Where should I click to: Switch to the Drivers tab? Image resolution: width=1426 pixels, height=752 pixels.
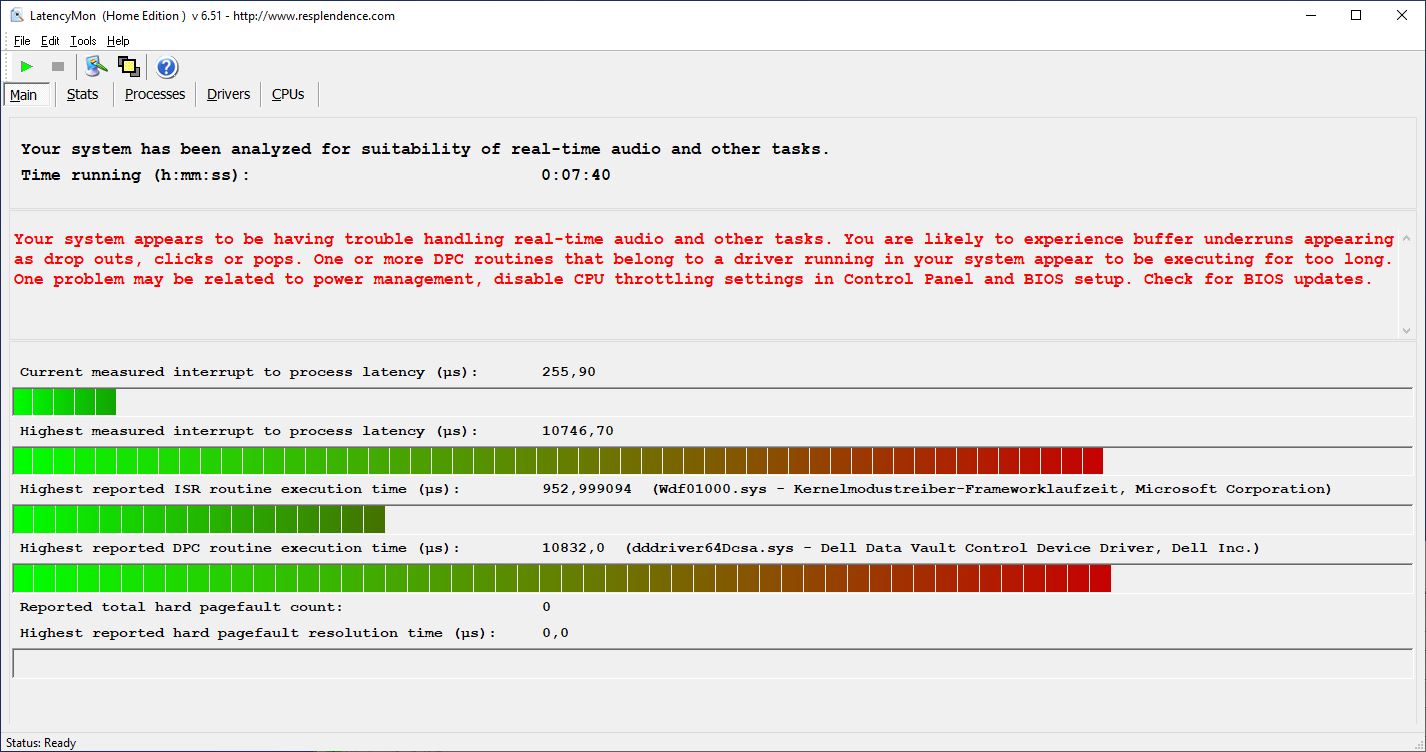tap(228, 94)
